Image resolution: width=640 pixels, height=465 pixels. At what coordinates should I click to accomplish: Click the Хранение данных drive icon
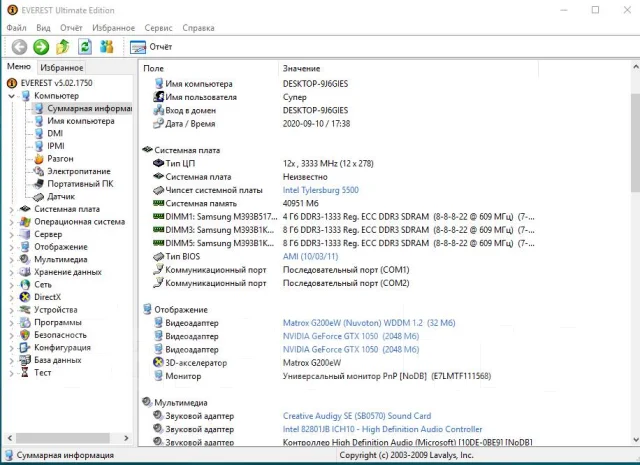click(25, 272)
